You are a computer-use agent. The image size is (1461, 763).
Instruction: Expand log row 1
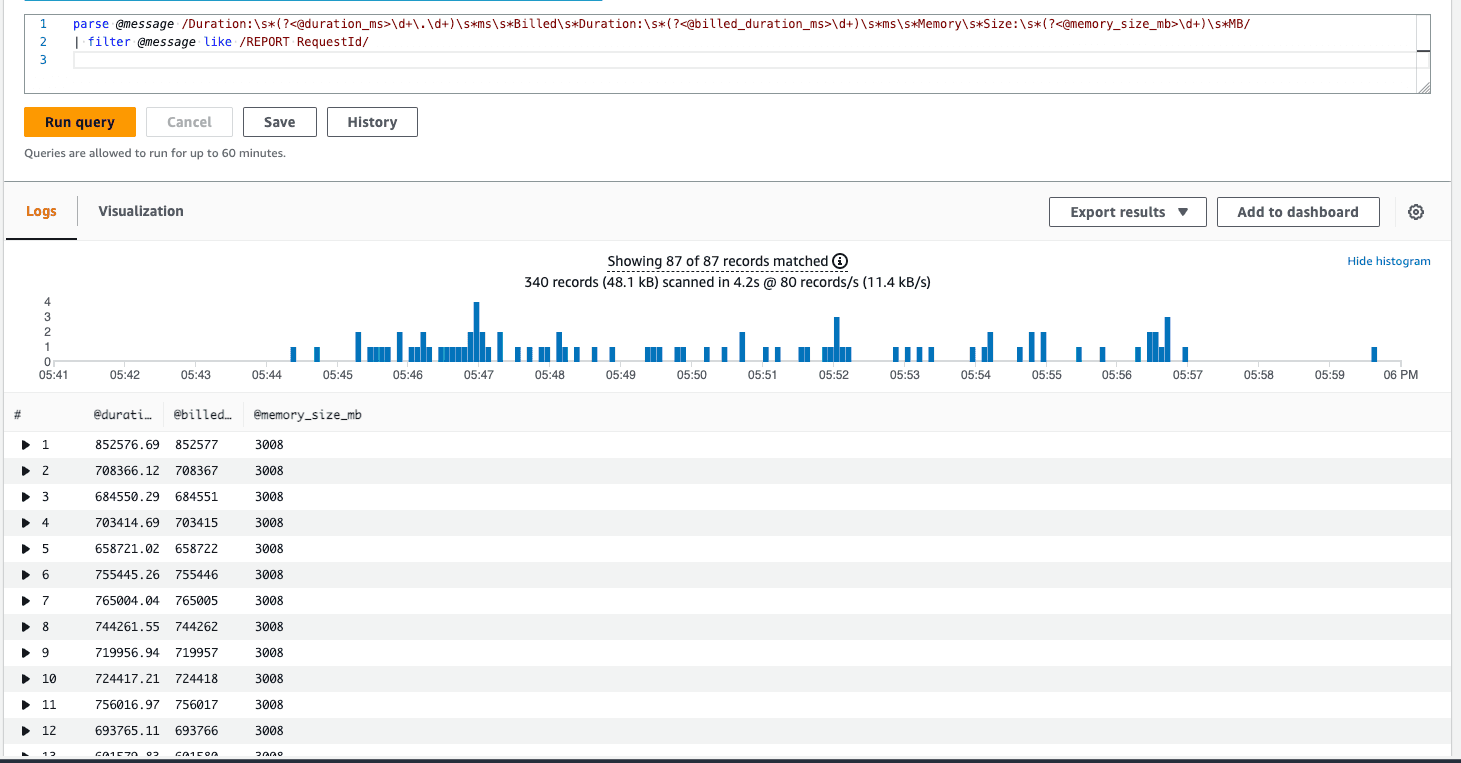[x=26, y=444]
